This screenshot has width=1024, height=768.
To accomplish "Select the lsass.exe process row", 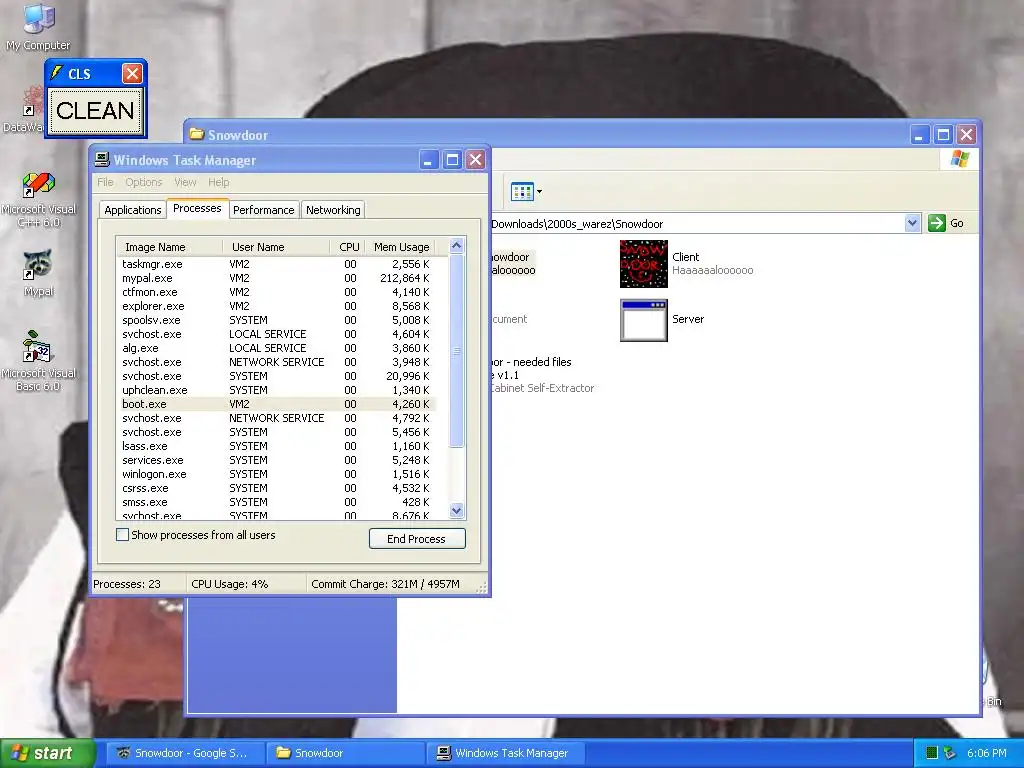I will coord(276,446).
